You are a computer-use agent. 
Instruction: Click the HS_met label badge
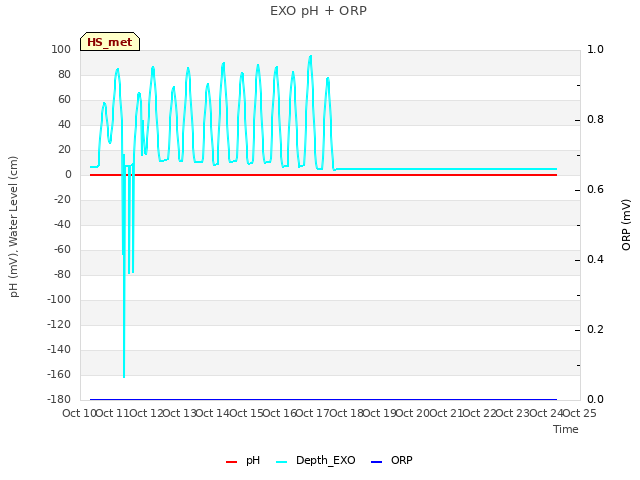click(x=110, y=42)
